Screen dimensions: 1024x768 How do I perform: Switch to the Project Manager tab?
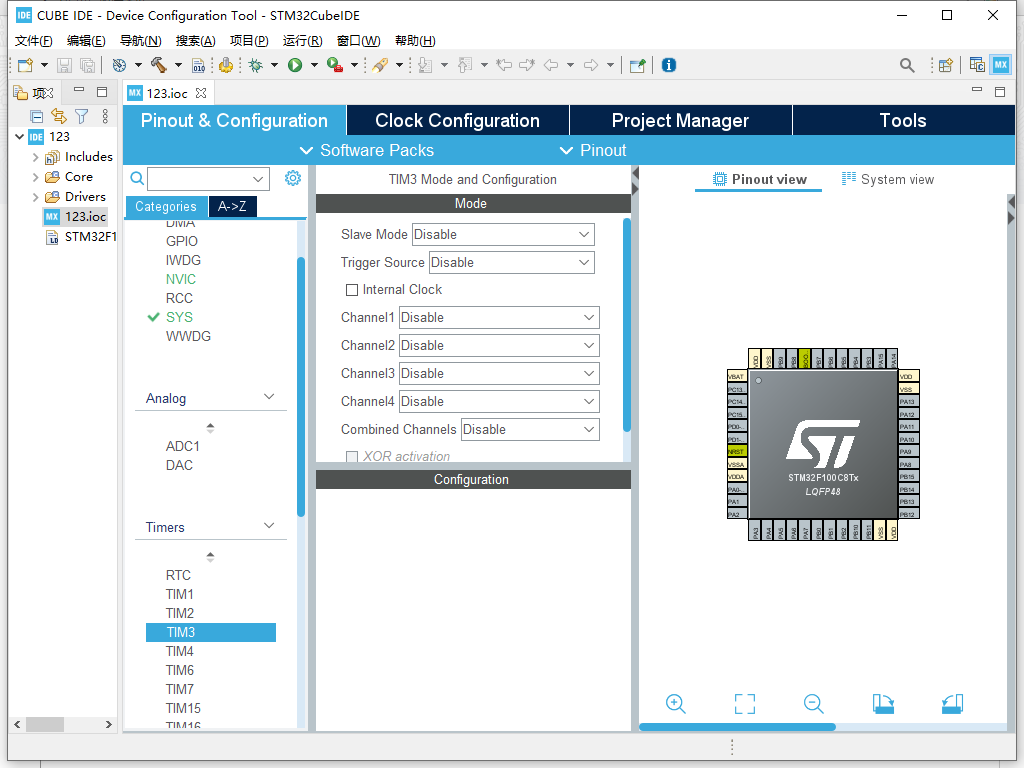(680, 120)
